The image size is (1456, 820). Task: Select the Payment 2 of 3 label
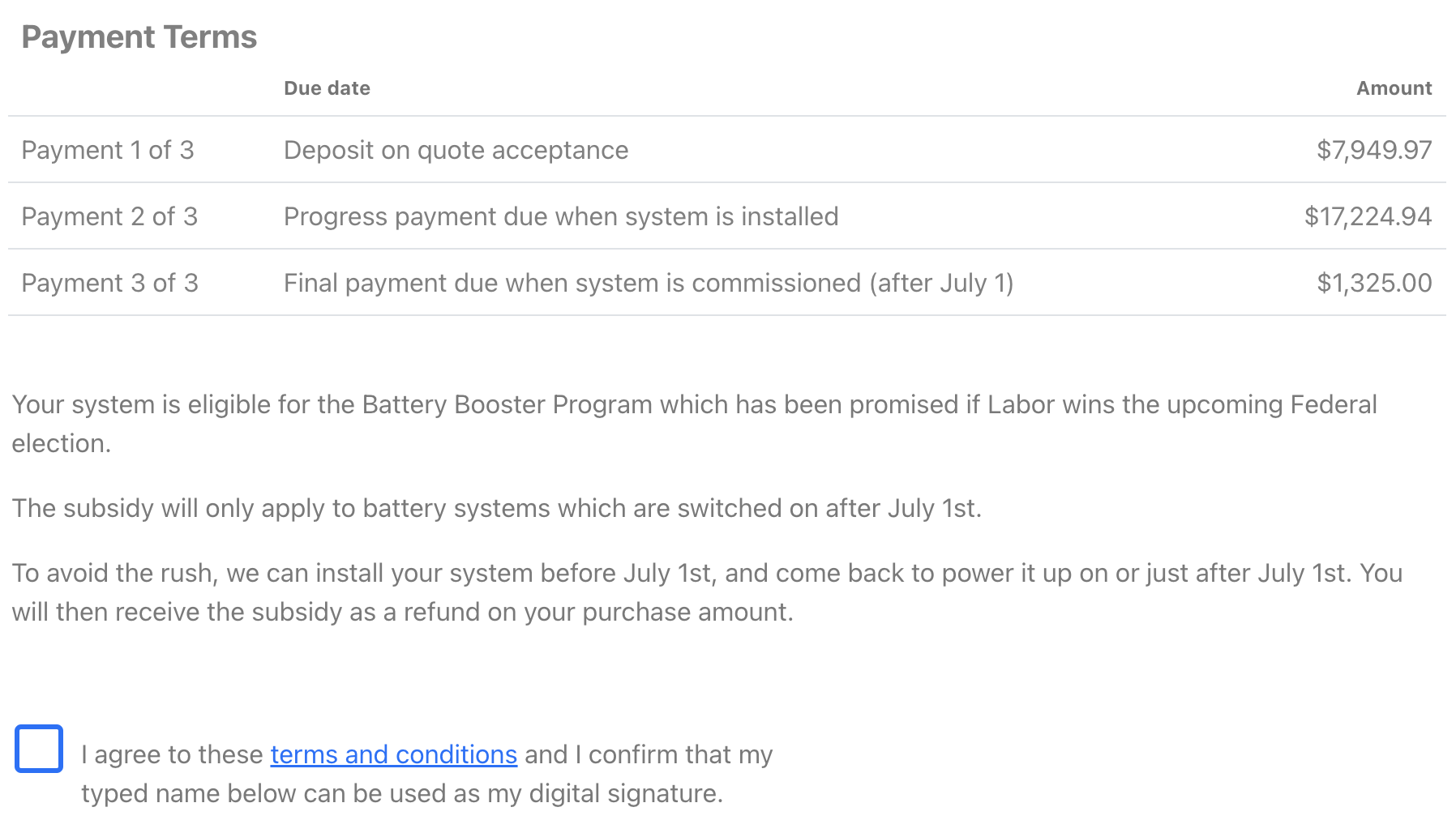[109, 216]
